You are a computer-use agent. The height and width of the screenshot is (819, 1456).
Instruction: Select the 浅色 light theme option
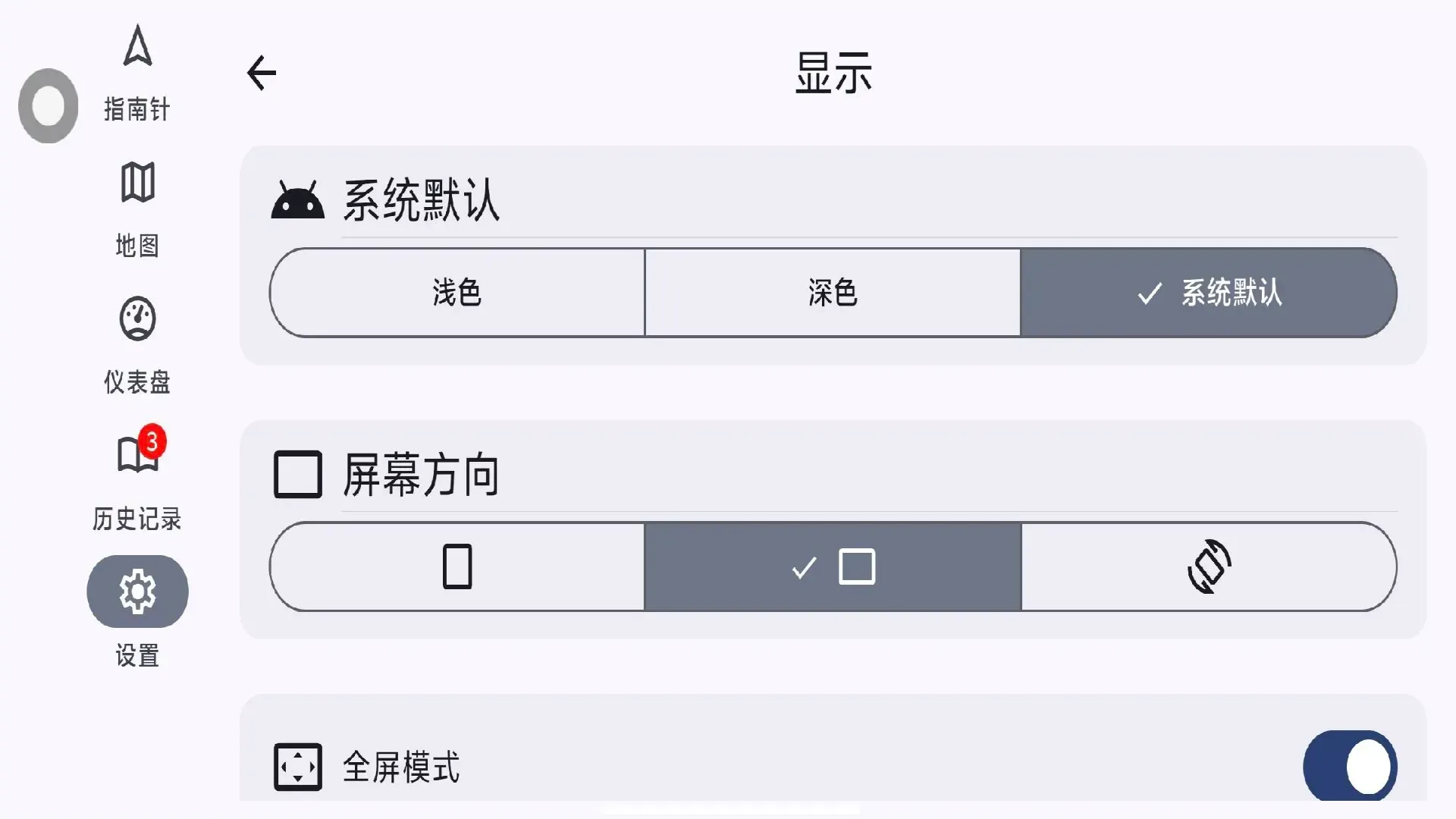click(x=457, y=293)
